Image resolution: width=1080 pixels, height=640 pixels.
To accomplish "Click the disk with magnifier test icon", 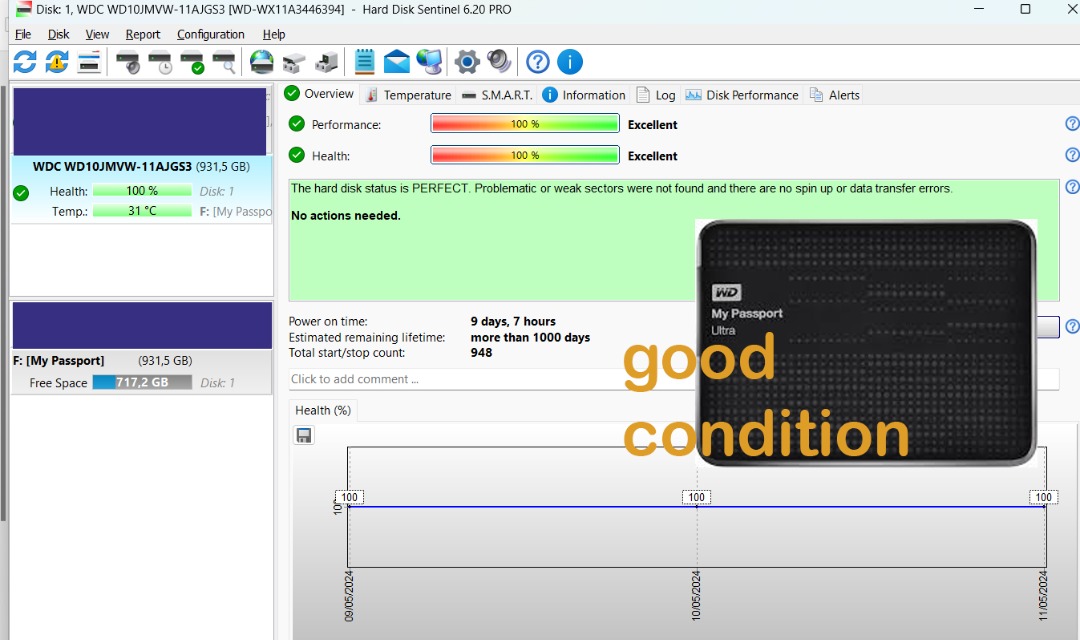I will tap(225, 62).
